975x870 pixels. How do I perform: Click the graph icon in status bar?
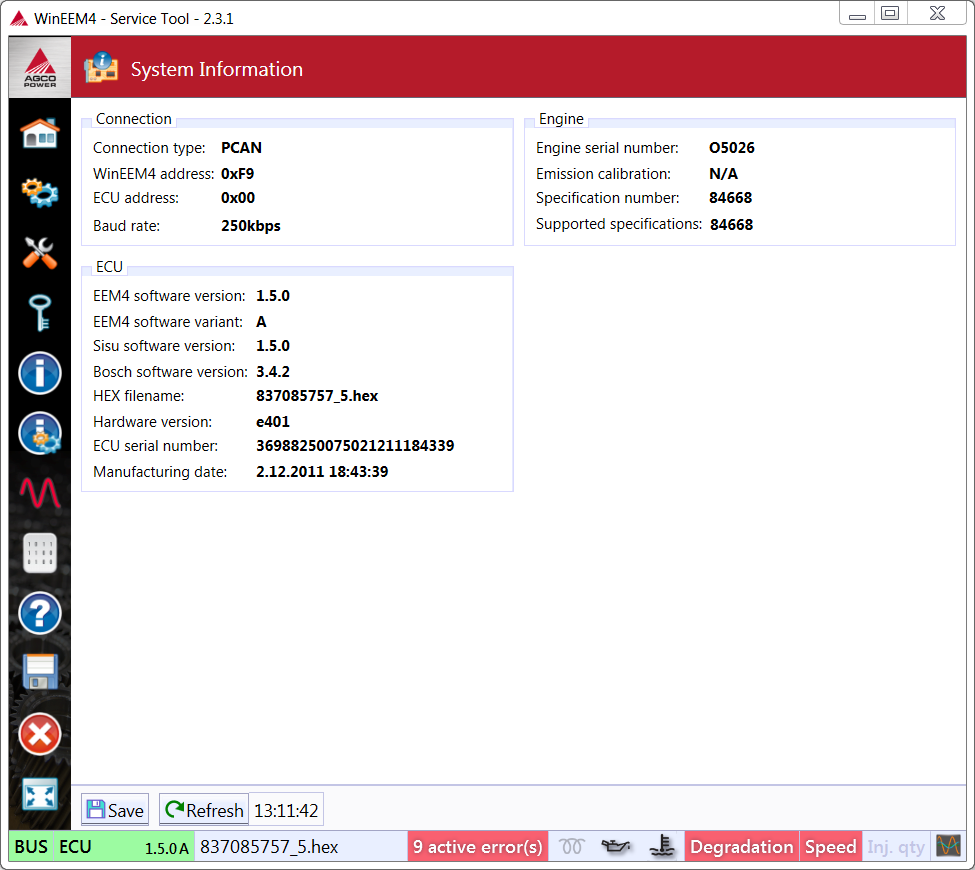[948, 847]
